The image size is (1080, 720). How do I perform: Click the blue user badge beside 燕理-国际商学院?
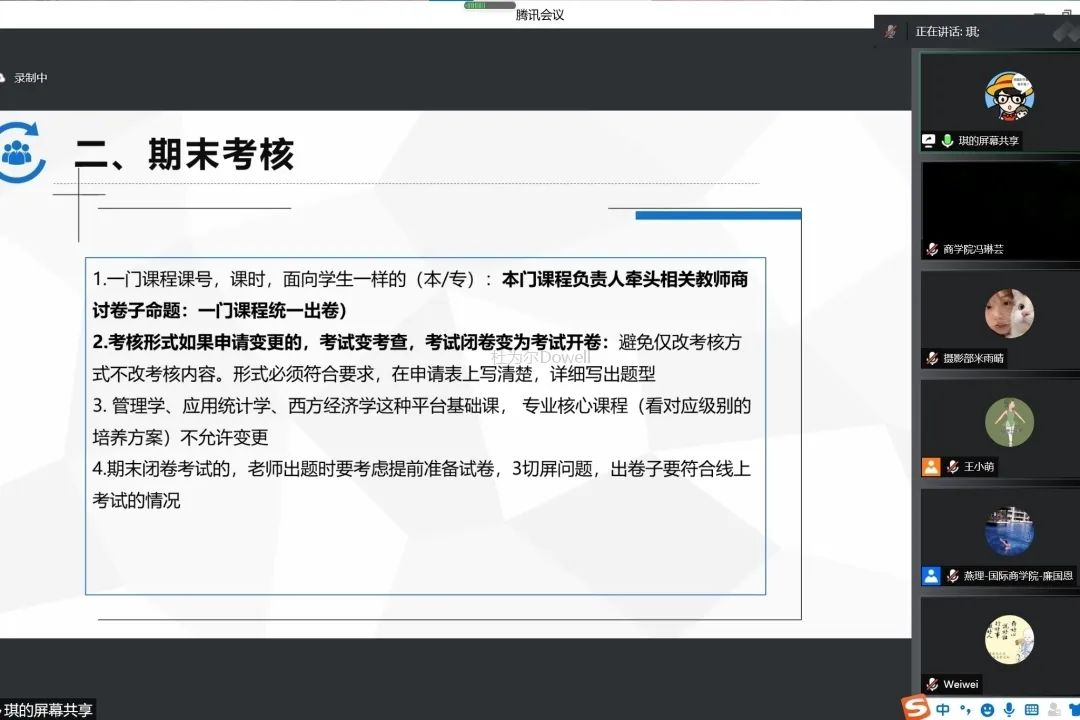coord(931,576)
